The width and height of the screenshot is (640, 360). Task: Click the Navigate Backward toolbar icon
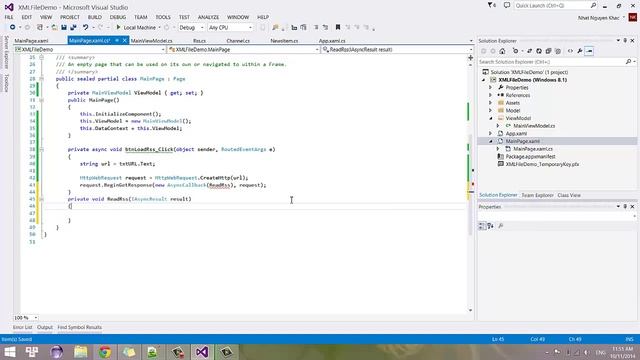tap(13, 27)
